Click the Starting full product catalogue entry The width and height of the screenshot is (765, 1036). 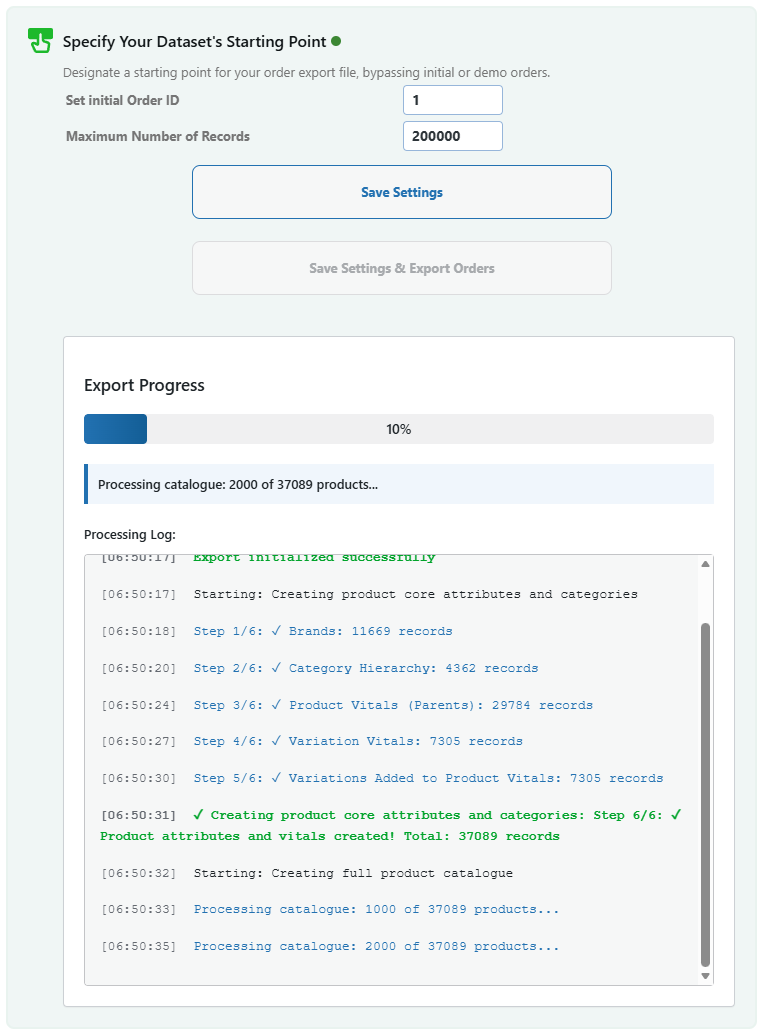pyautogui.click(x=352, y=873)
